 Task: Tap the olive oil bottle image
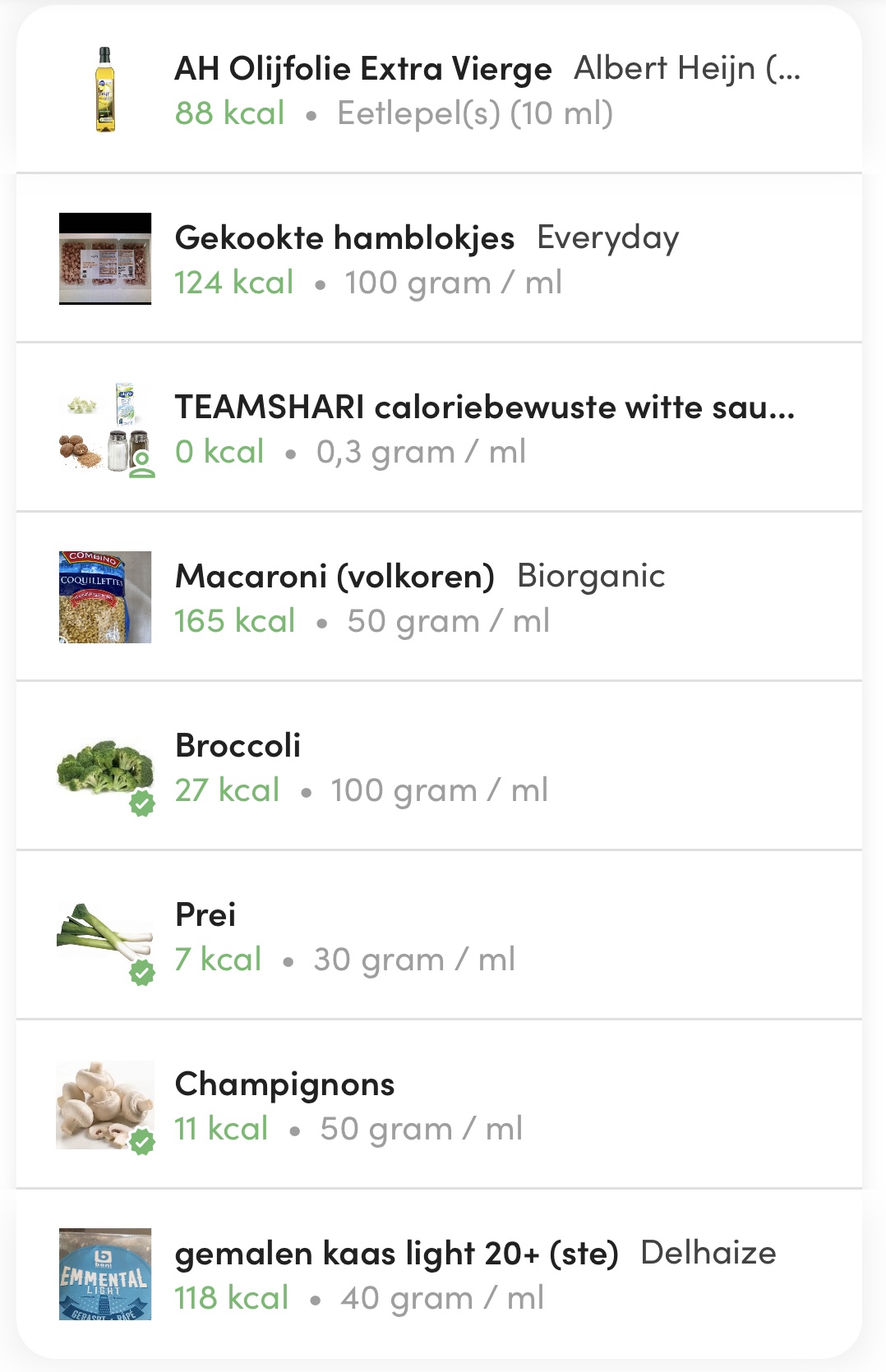point(105,90)
